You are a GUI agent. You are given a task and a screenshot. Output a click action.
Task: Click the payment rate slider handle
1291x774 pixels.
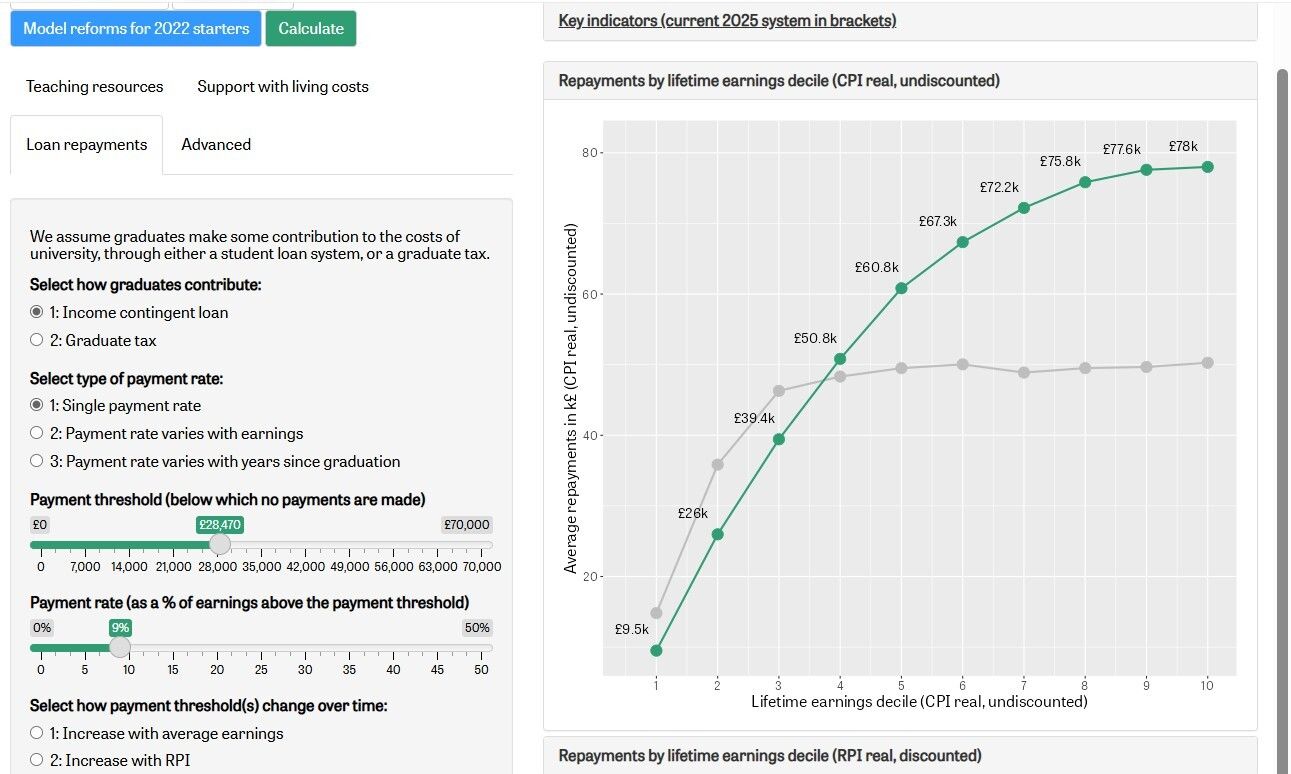coord(120,648)
